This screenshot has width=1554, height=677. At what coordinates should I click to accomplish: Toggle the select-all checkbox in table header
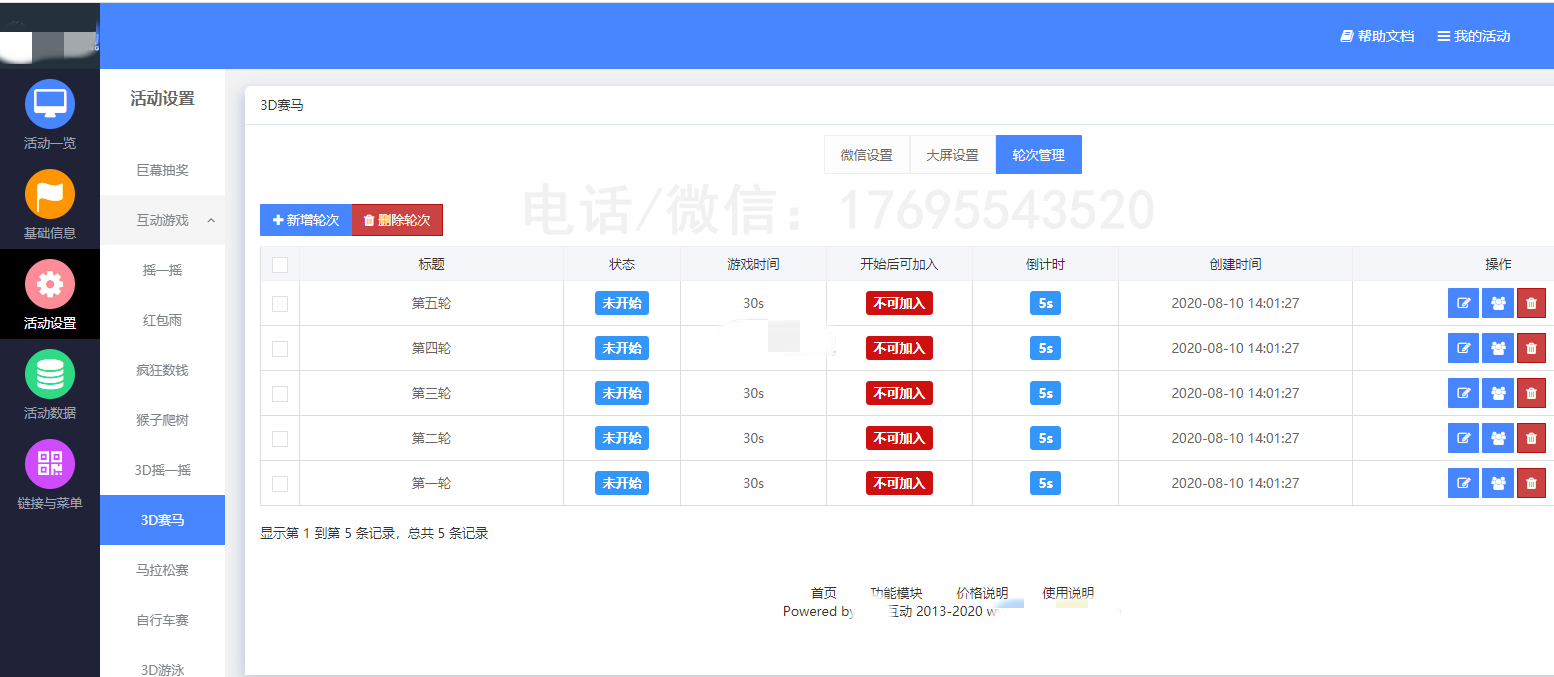coord(280,265)
